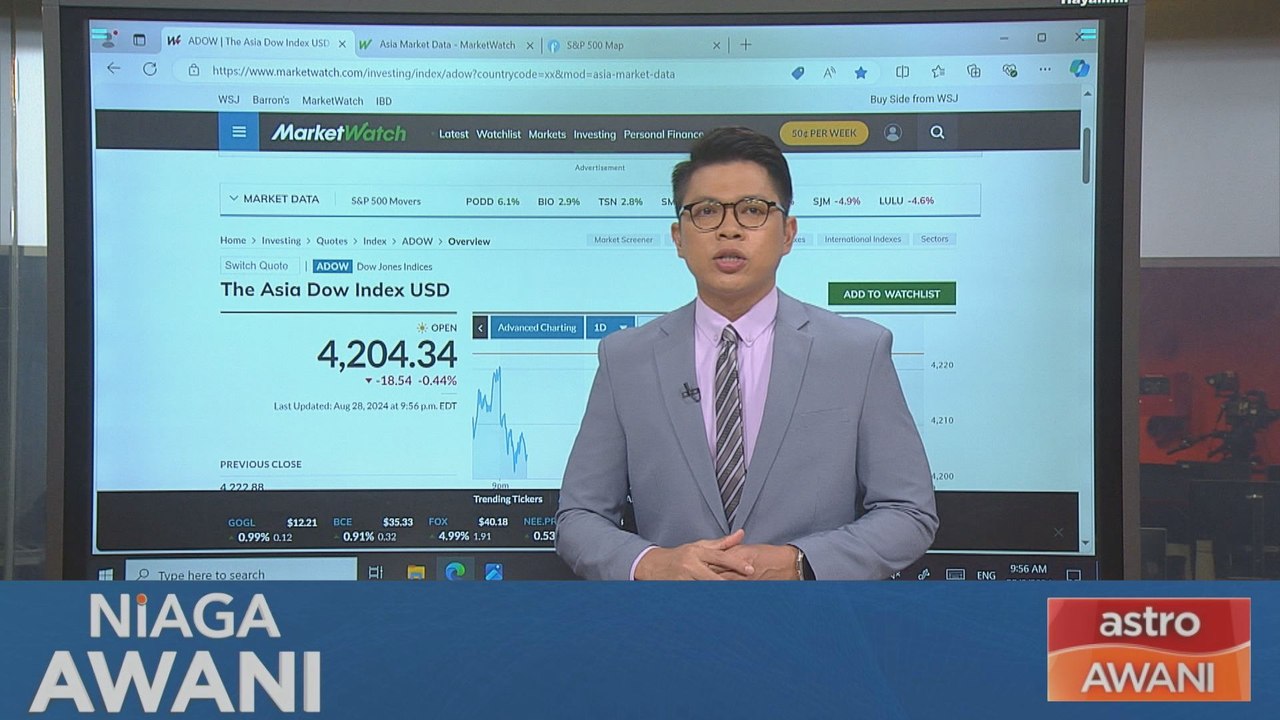This screenshot has height=720, width=1280.
Task: Close the ADOW Asia Dow Index tab
Action: 342,44
